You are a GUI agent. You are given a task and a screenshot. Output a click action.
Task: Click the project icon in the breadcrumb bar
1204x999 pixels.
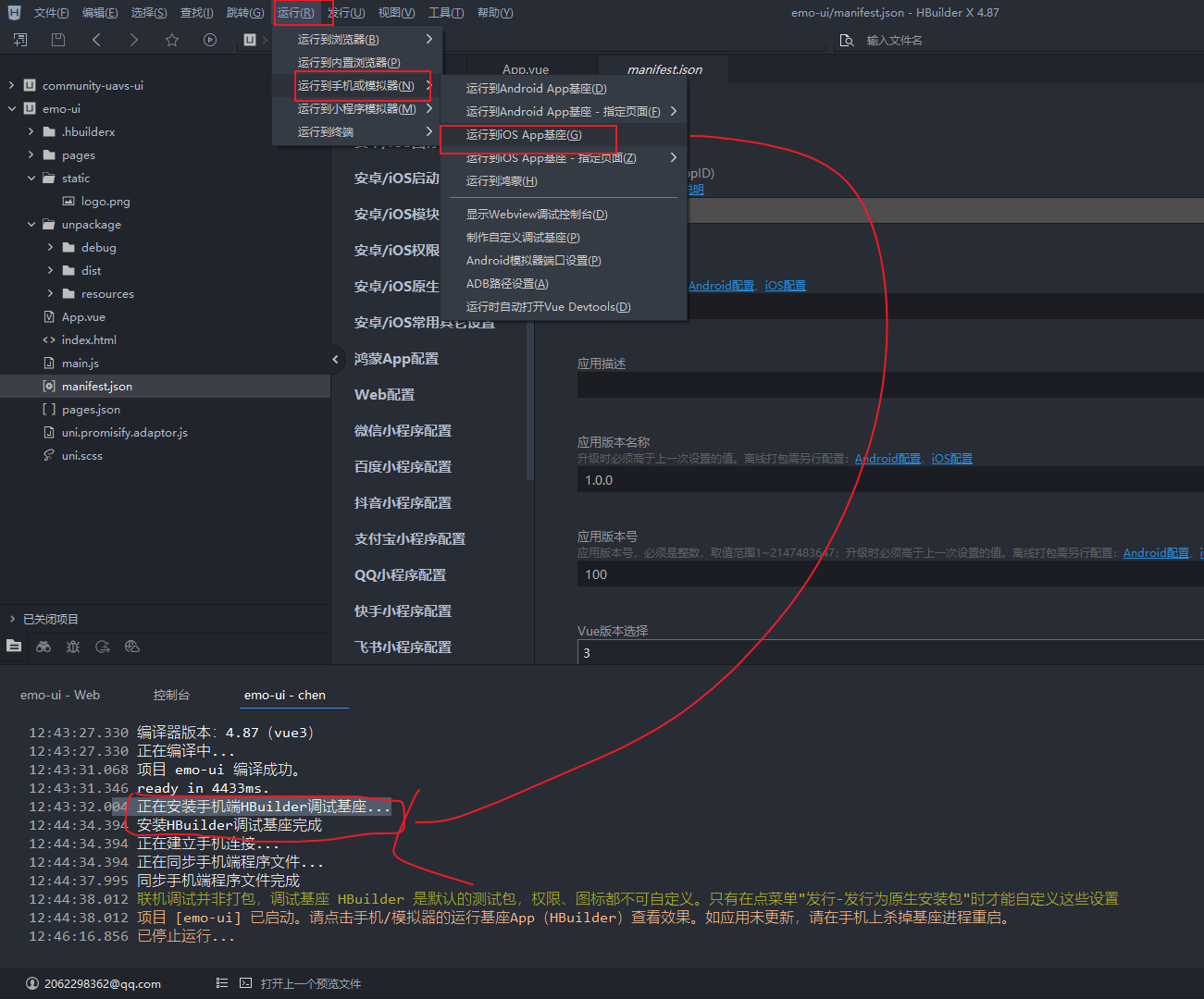[250, 40]
